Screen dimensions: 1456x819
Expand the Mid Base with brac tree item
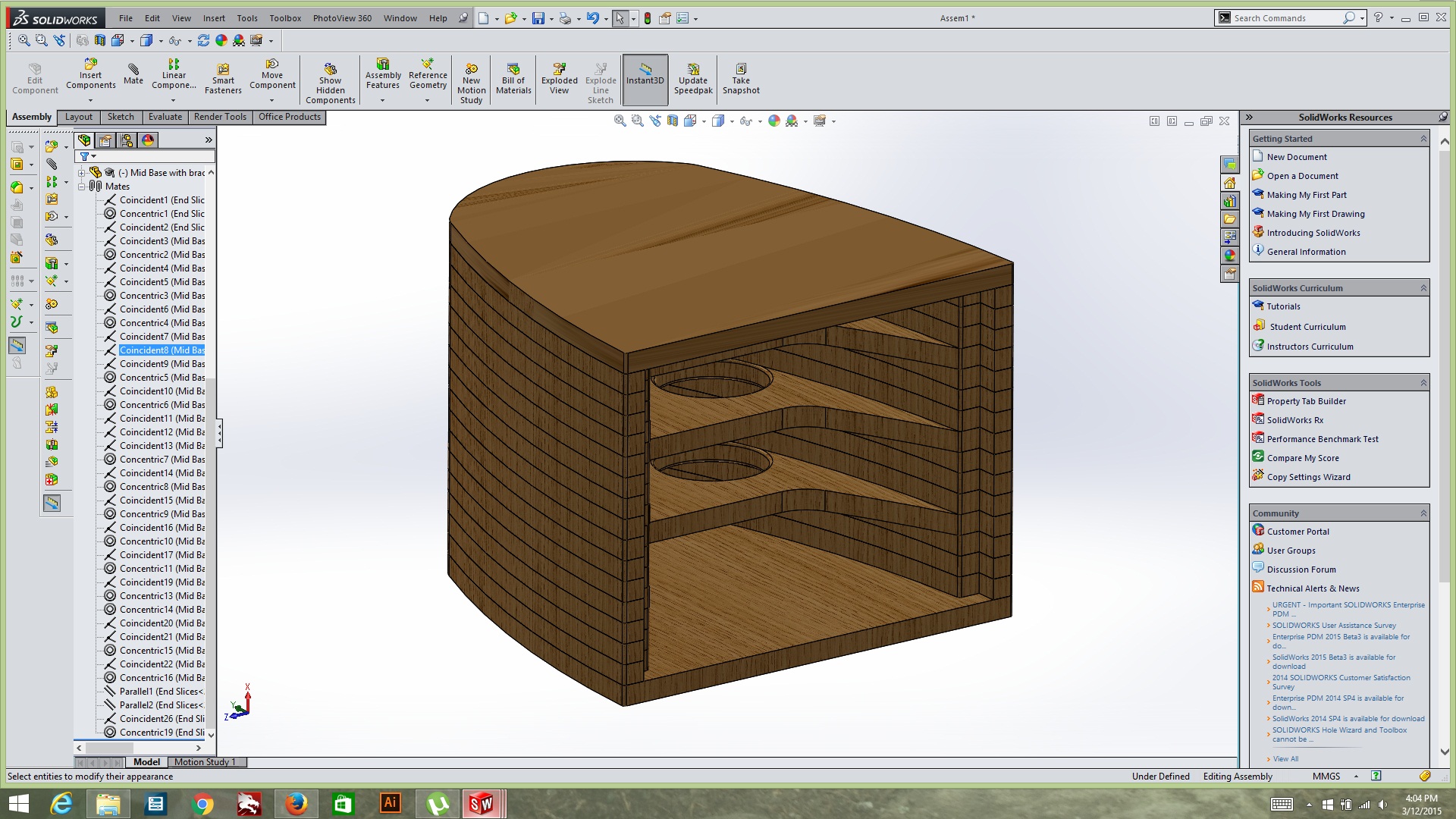[x=81, y=173]
